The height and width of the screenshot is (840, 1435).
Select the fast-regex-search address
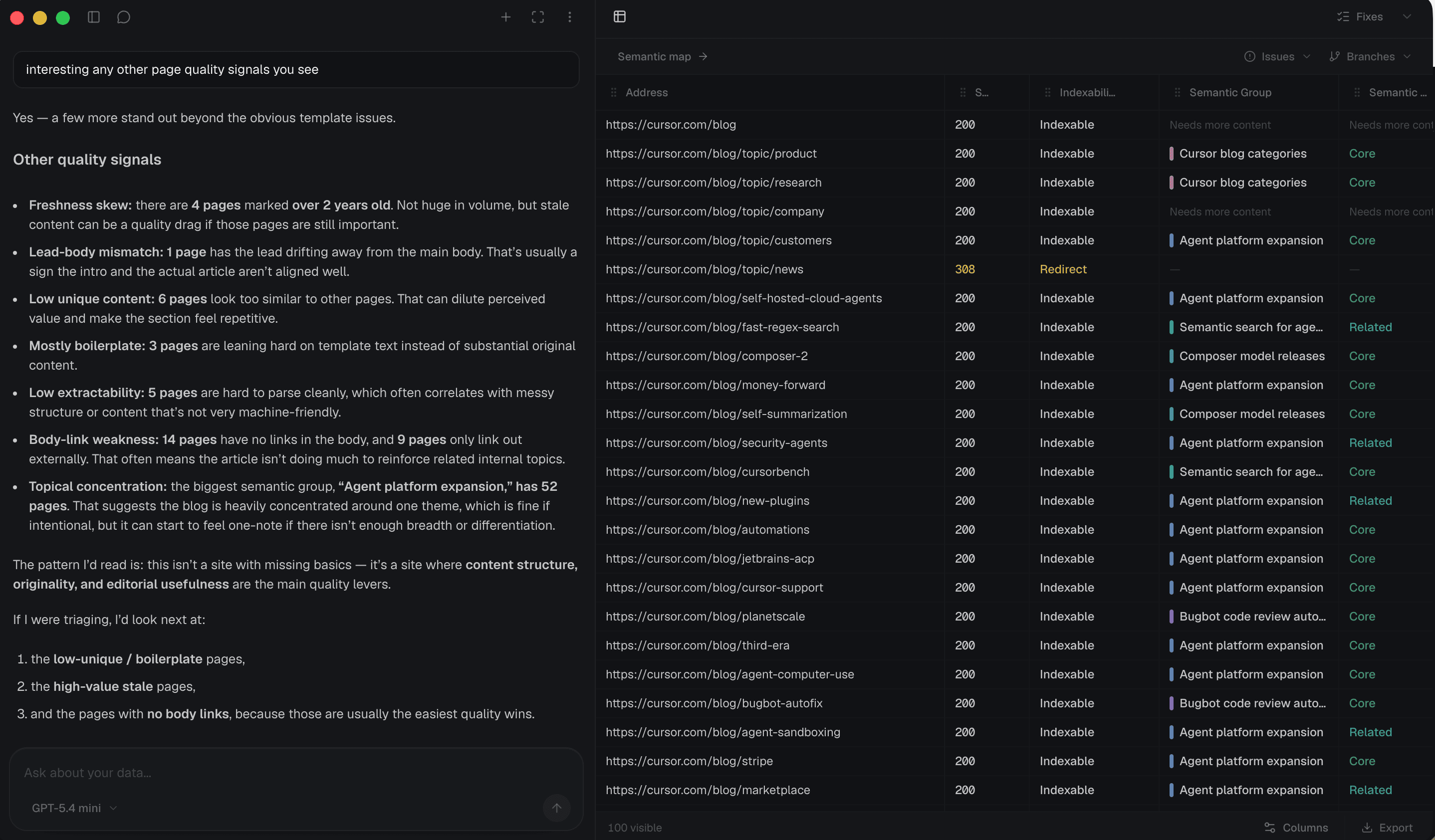[722, 327]
